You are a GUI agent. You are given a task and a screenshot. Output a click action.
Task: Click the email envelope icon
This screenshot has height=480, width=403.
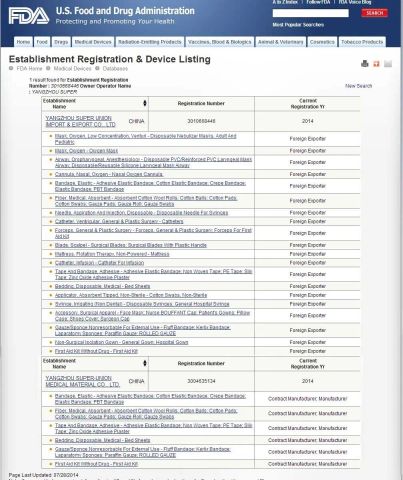click(388, 64)
